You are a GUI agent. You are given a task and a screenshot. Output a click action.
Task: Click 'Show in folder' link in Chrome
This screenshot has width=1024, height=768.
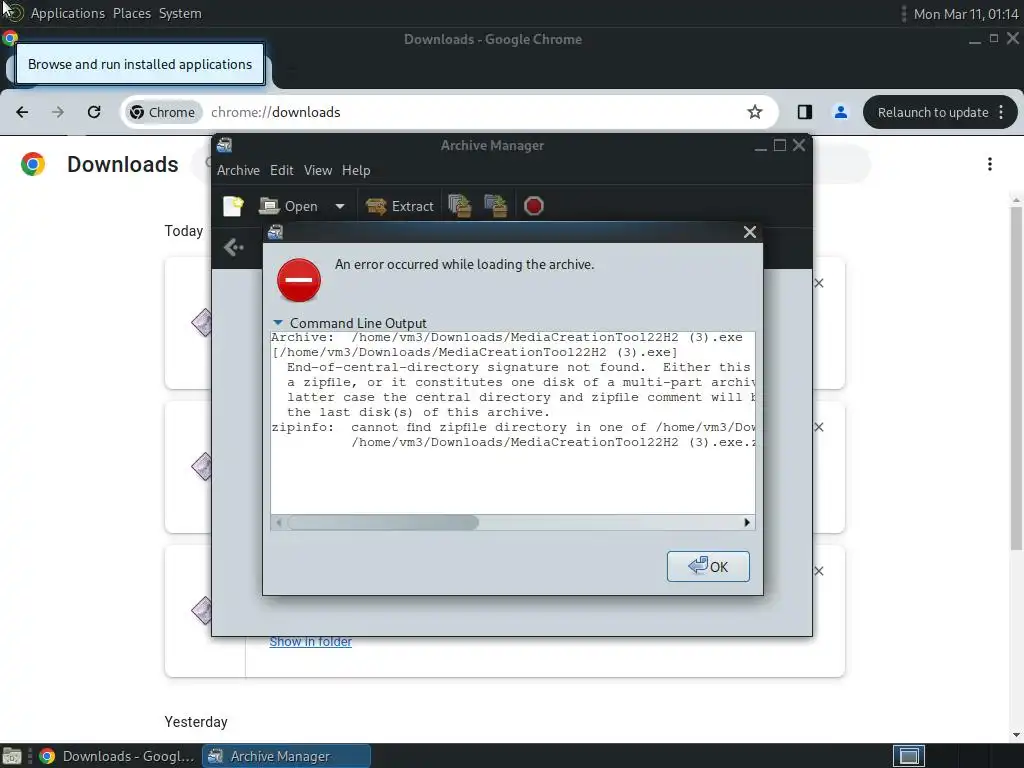coord(311,642)
